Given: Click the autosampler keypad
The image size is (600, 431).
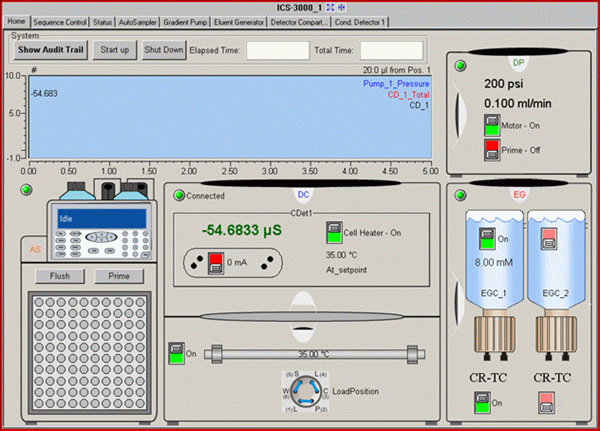Looking at the screenshot, I should tap(102, 243).
